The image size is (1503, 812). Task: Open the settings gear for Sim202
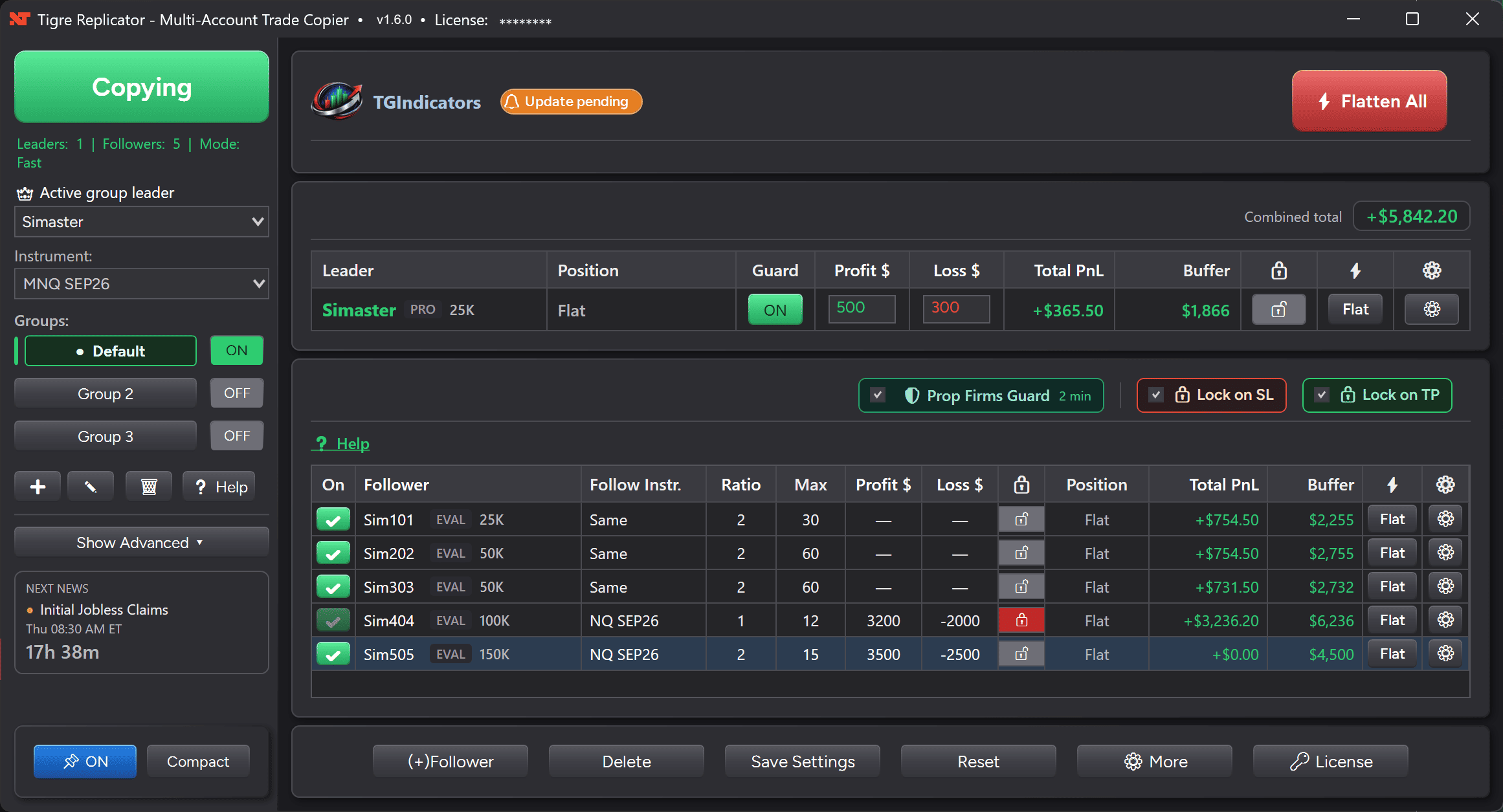[1445, 553]
